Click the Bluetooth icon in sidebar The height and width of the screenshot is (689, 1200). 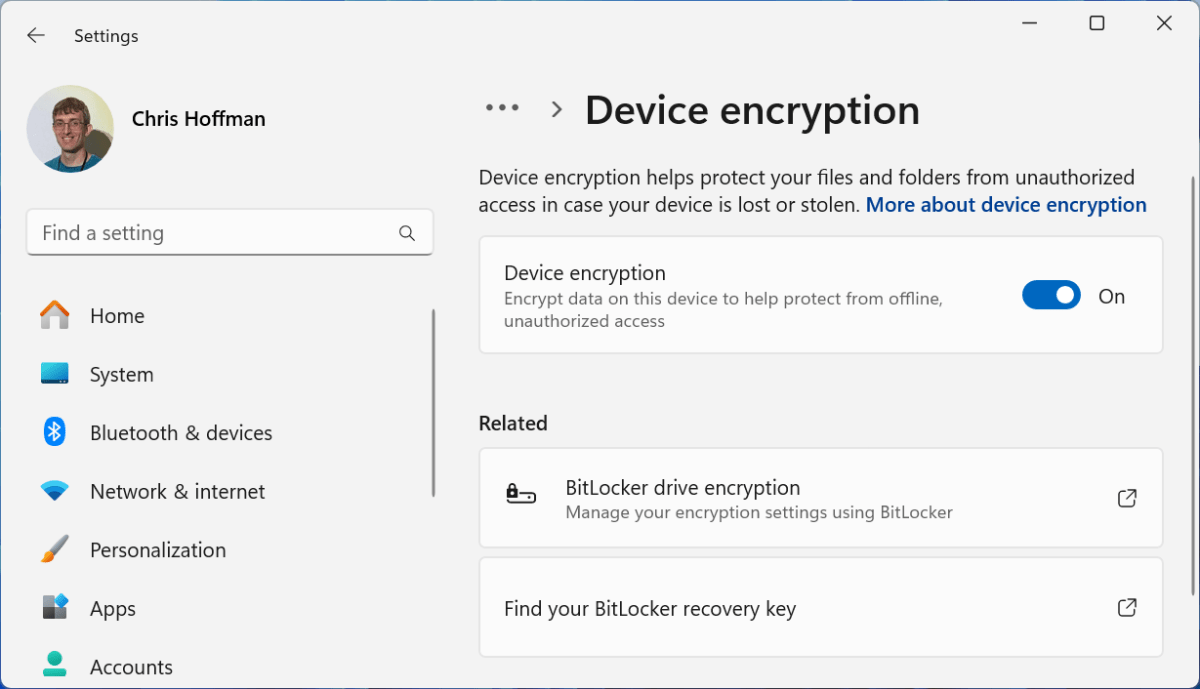click(55, 432)
